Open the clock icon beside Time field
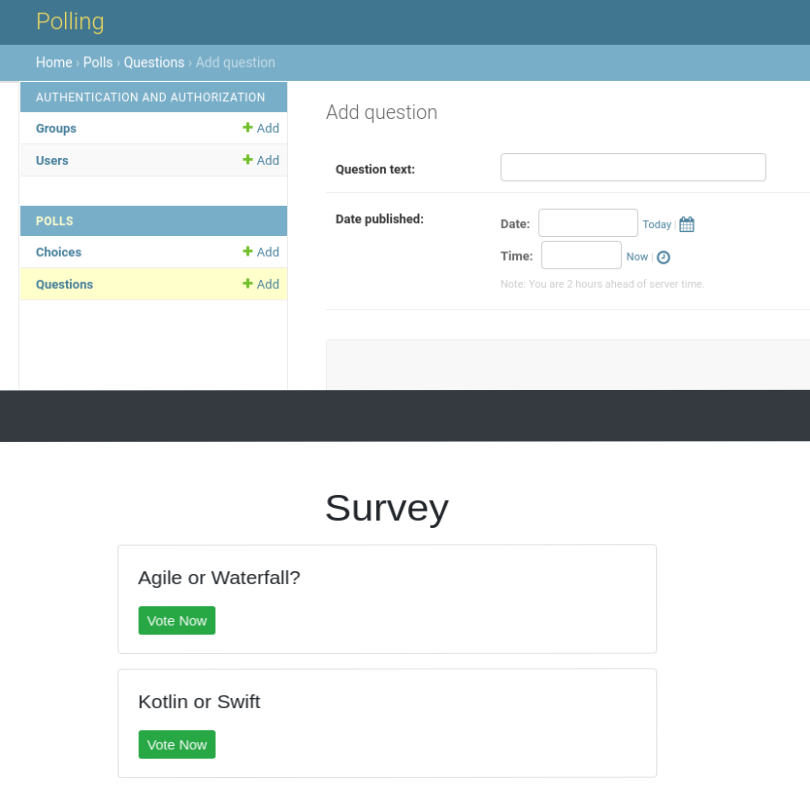 [x=663, y=257]
